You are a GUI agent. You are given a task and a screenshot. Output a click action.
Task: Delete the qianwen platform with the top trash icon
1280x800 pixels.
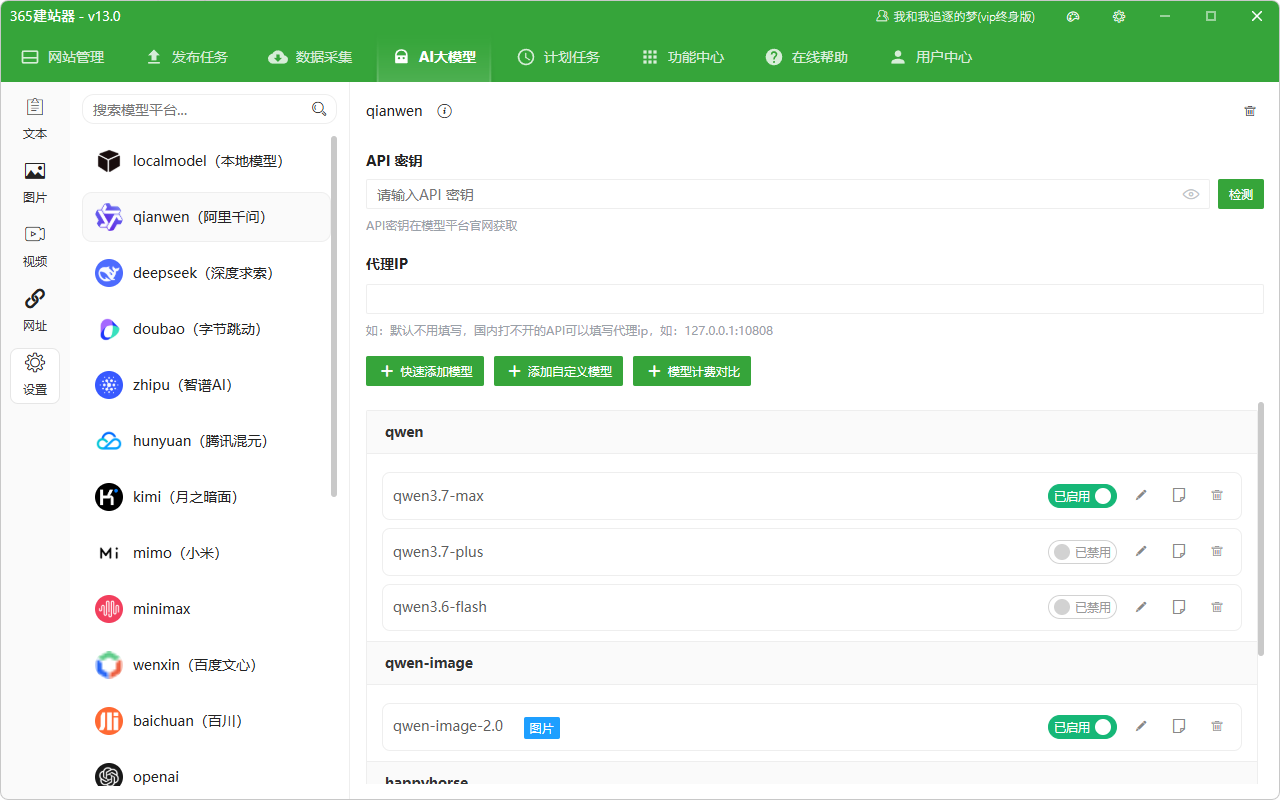point(1250,111)
